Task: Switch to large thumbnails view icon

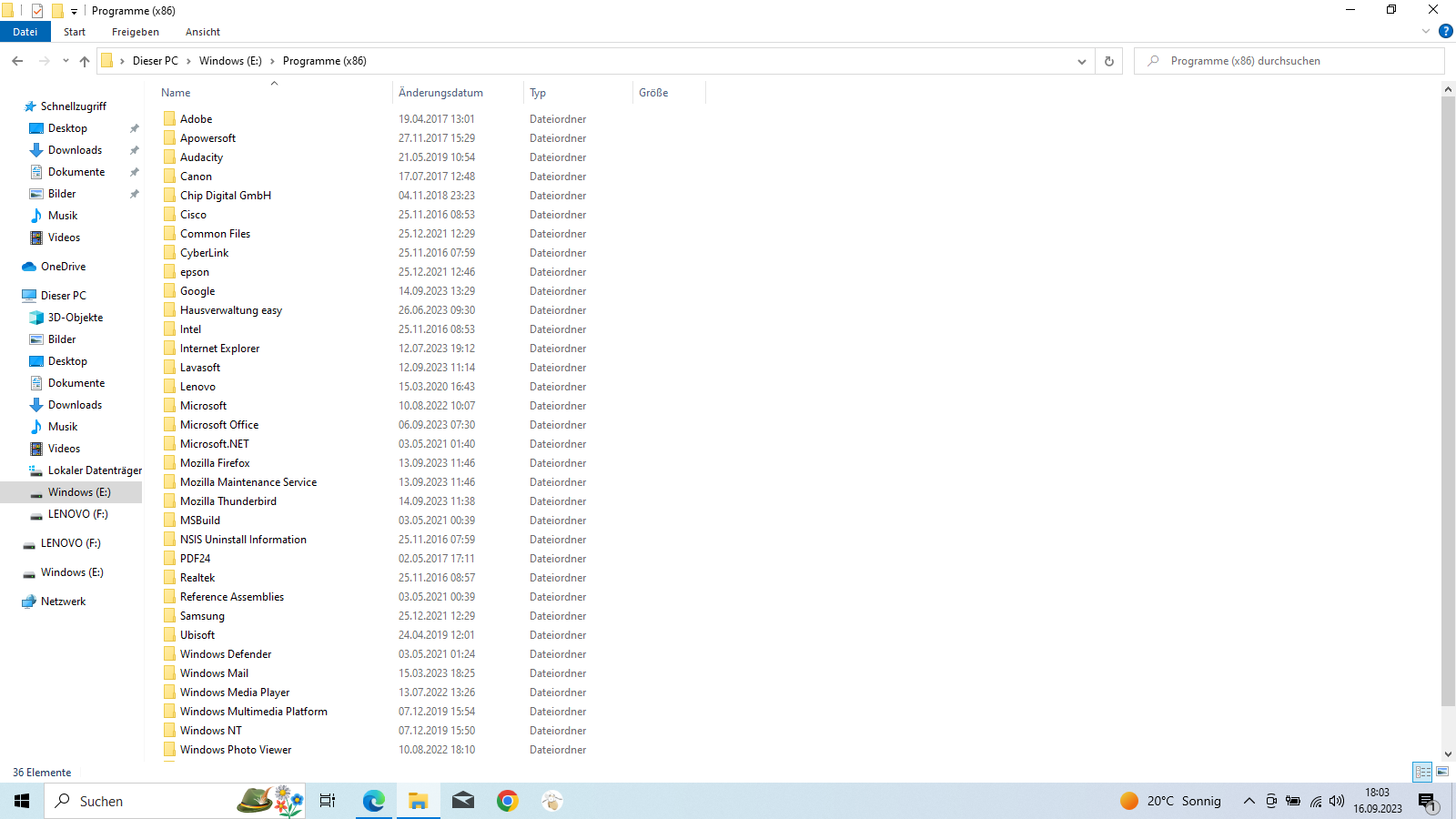Action: [1442, 772]
